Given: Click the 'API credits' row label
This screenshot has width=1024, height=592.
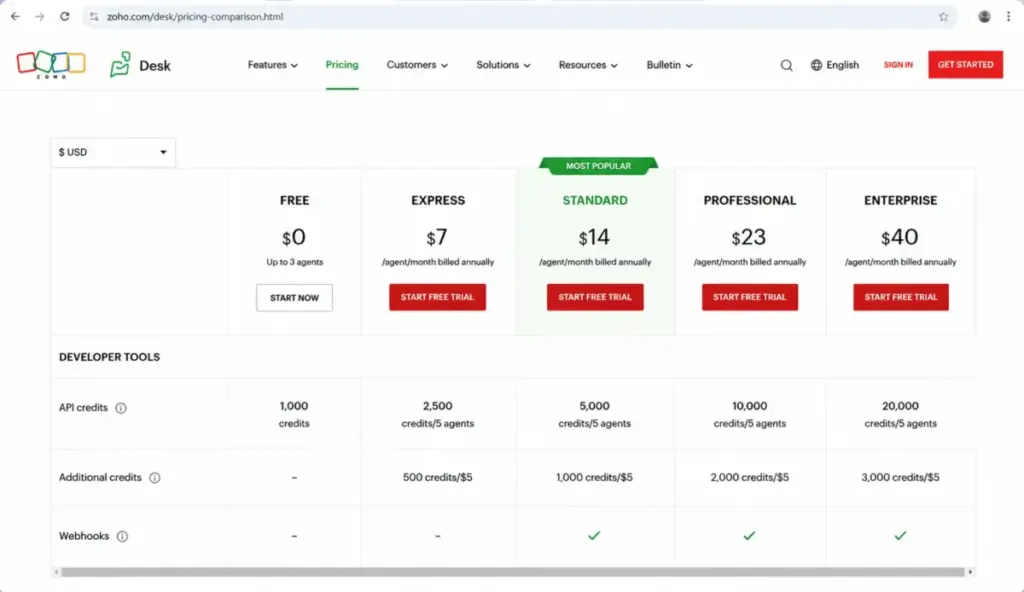Looking at the screenshot, I should (83, 408).
